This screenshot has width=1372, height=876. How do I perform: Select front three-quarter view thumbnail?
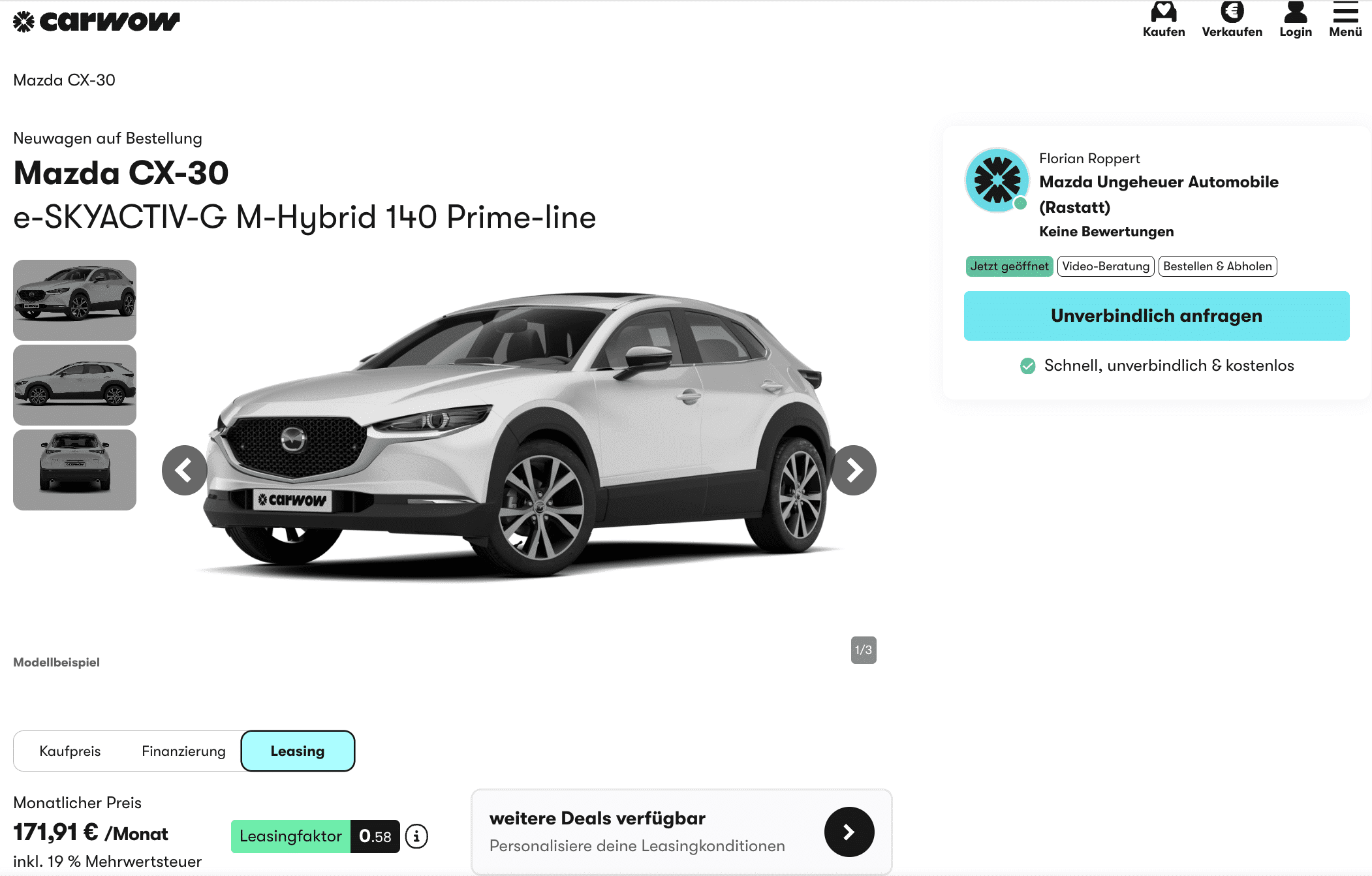point(74,300)
